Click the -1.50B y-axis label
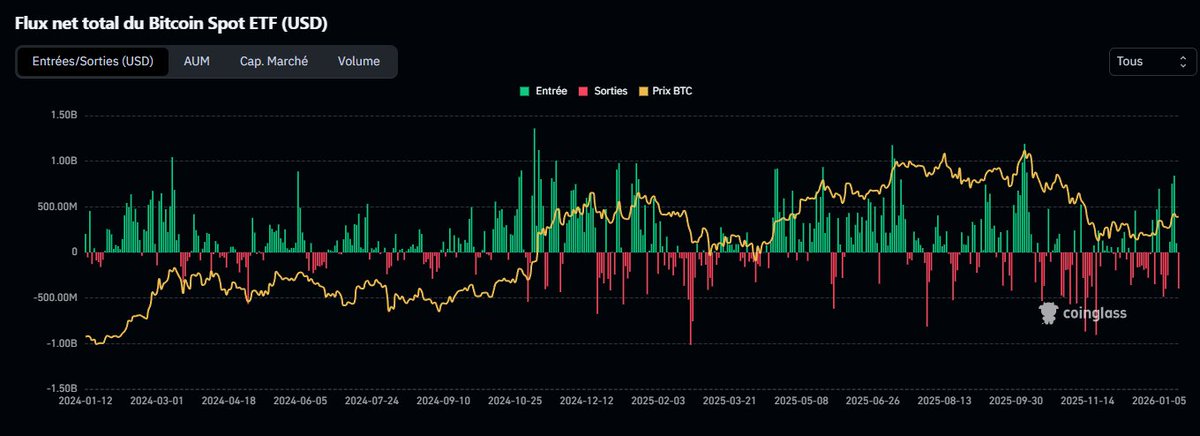The width and height of the screenshot is (1200, 436). 61,389
